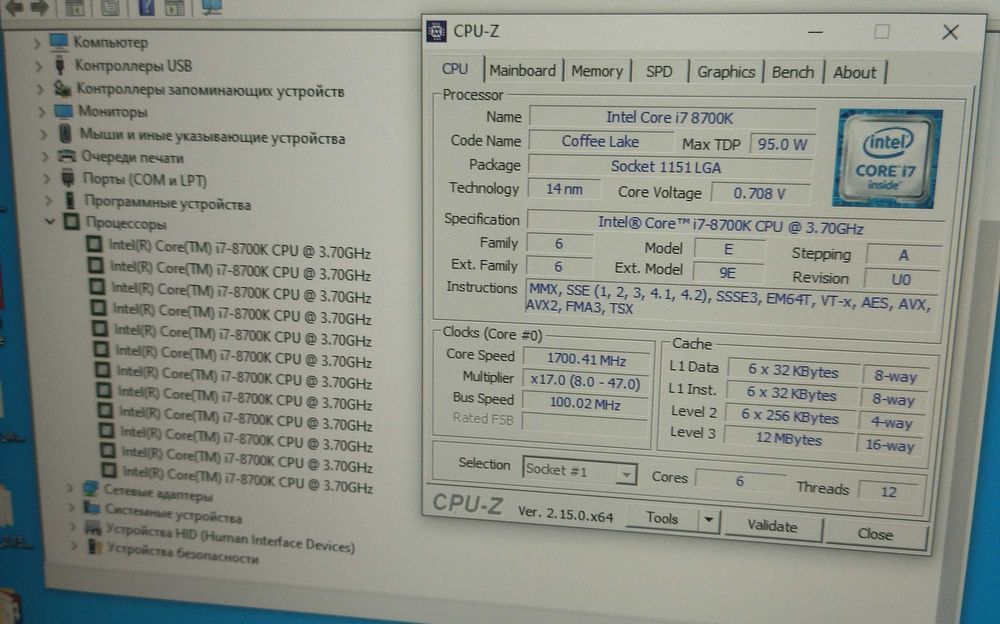Select Системные устройства tree item
The height and width of the screenshot is (624, 1000).
click(x=173, y=513)
